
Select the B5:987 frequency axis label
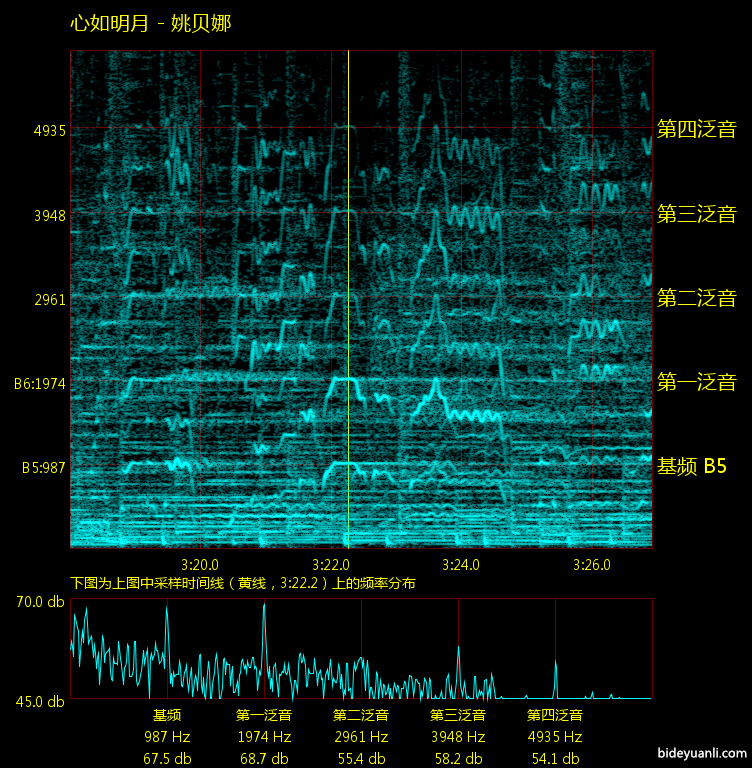coord(40,467)
